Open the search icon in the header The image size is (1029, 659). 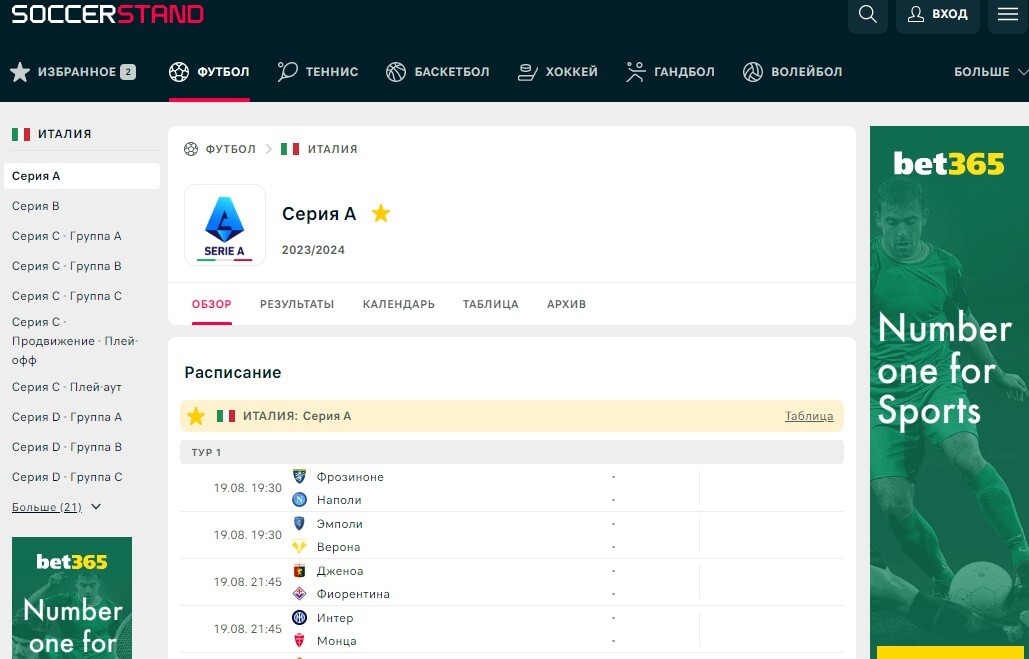(867, 15)
